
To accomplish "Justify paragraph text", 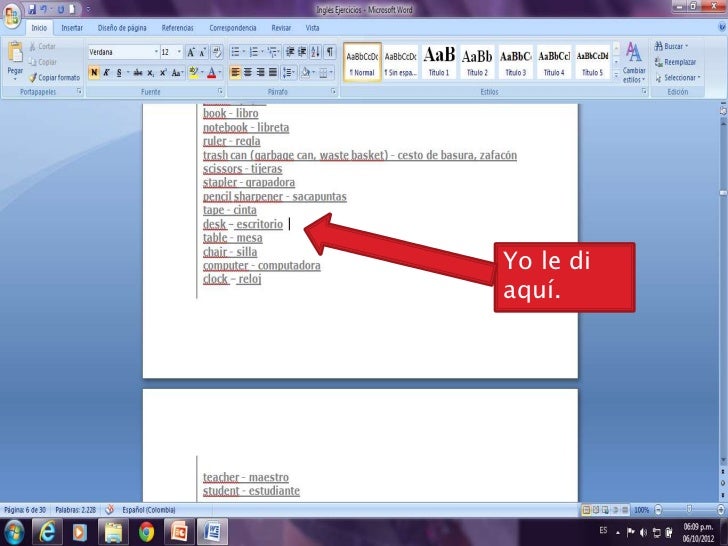I will (273, 72).
